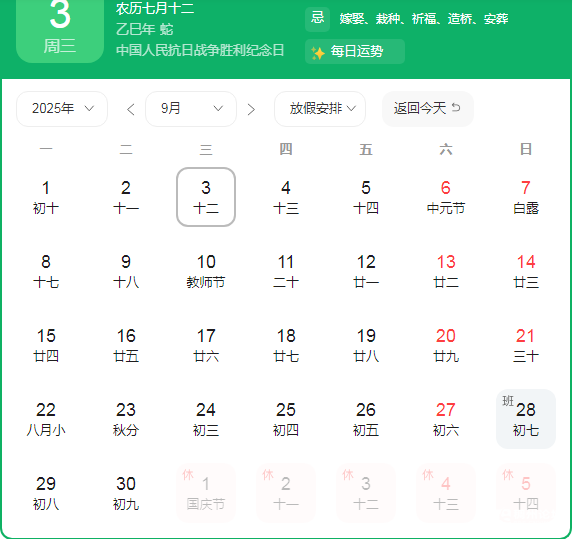573x539 pixels.
Task: Click the sparkle icon beside 每日运势
Action: tap(318, 53)
